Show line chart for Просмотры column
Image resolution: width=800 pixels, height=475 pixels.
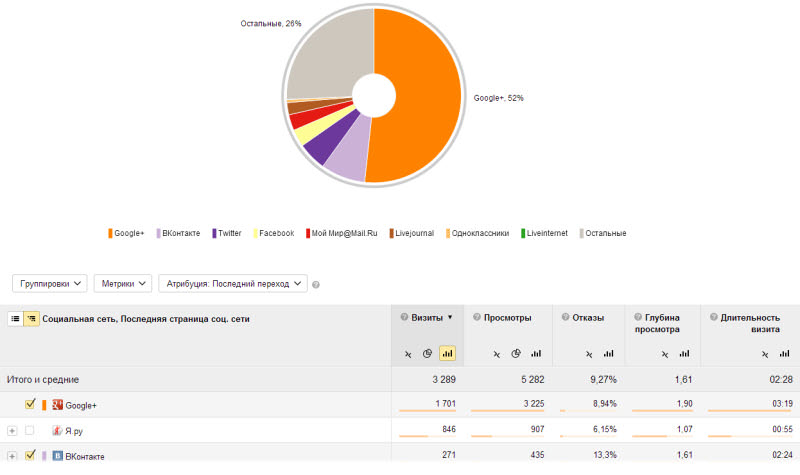[x=497, y=354]
